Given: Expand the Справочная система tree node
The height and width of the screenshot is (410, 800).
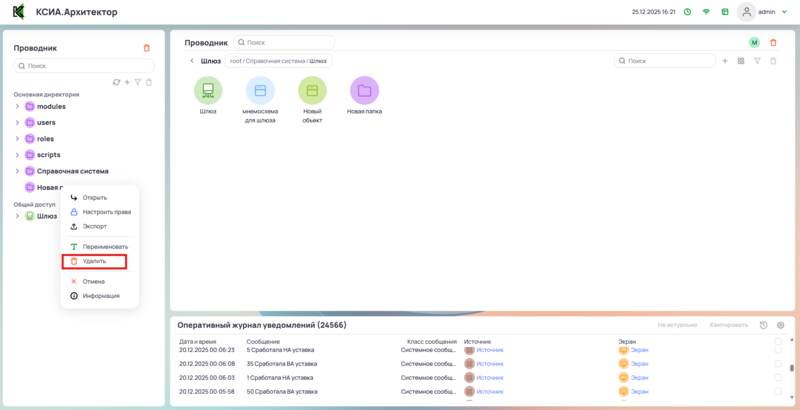Looking at the screenshot, I should (x=17, y=171).
